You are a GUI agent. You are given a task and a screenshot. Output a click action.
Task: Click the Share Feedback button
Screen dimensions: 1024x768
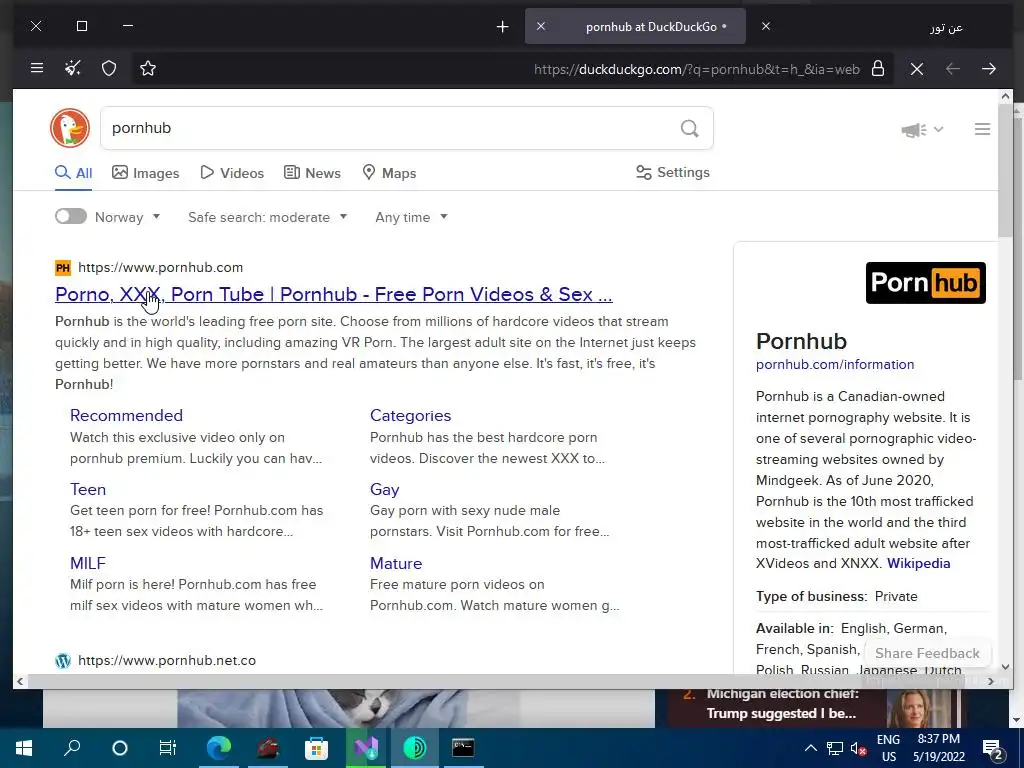[927, 653]
